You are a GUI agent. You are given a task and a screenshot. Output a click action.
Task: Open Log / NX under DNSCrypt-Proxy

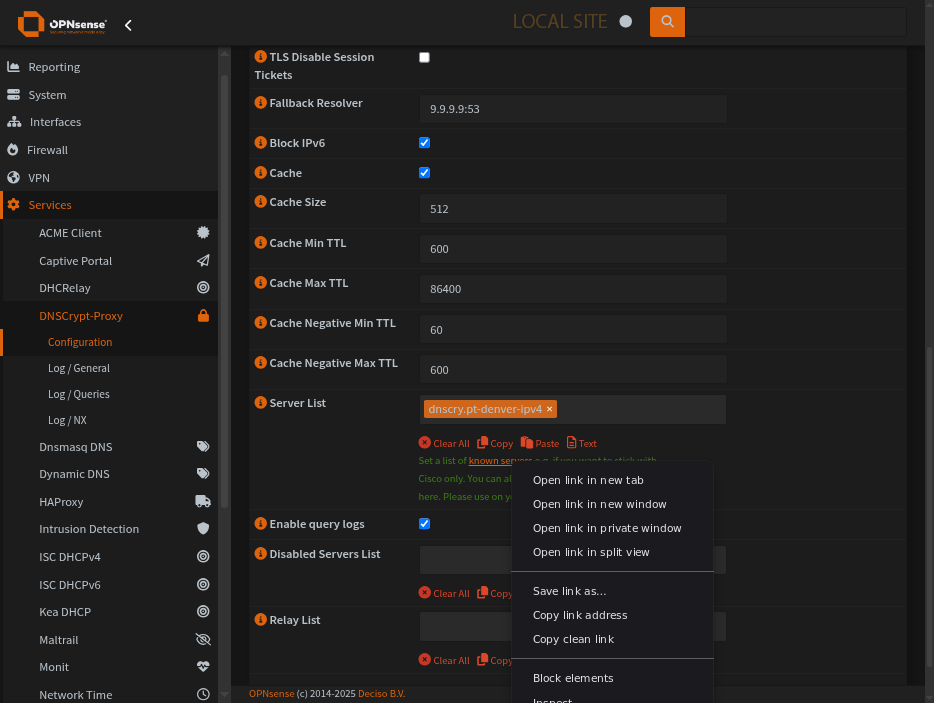[67, 420]
